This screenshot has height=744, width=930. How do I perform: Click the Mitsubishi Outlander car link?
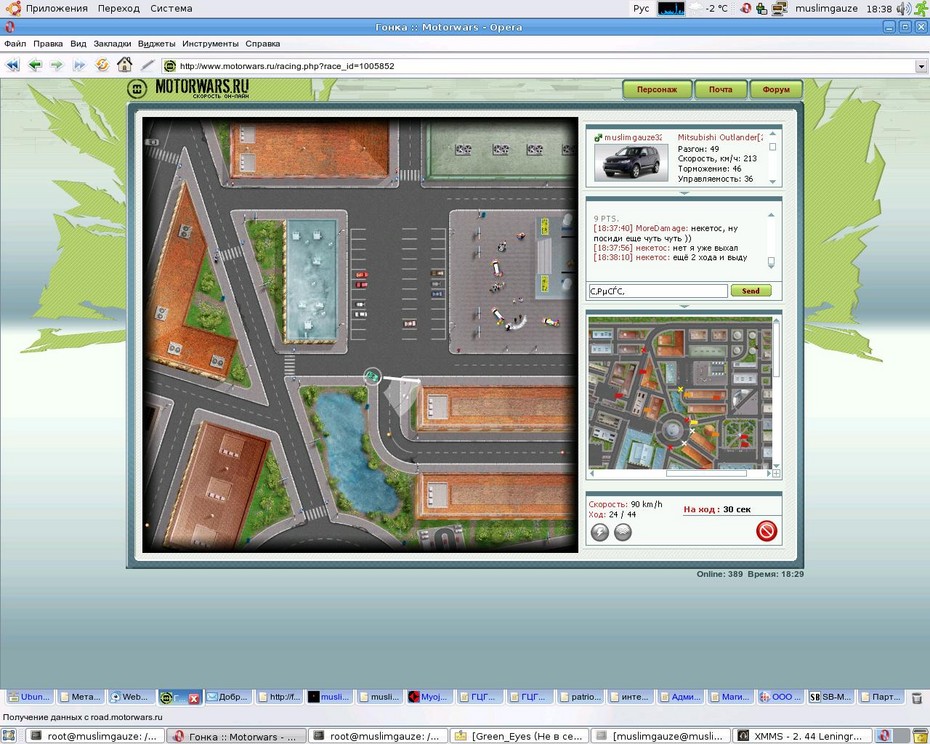coord(719,138)
